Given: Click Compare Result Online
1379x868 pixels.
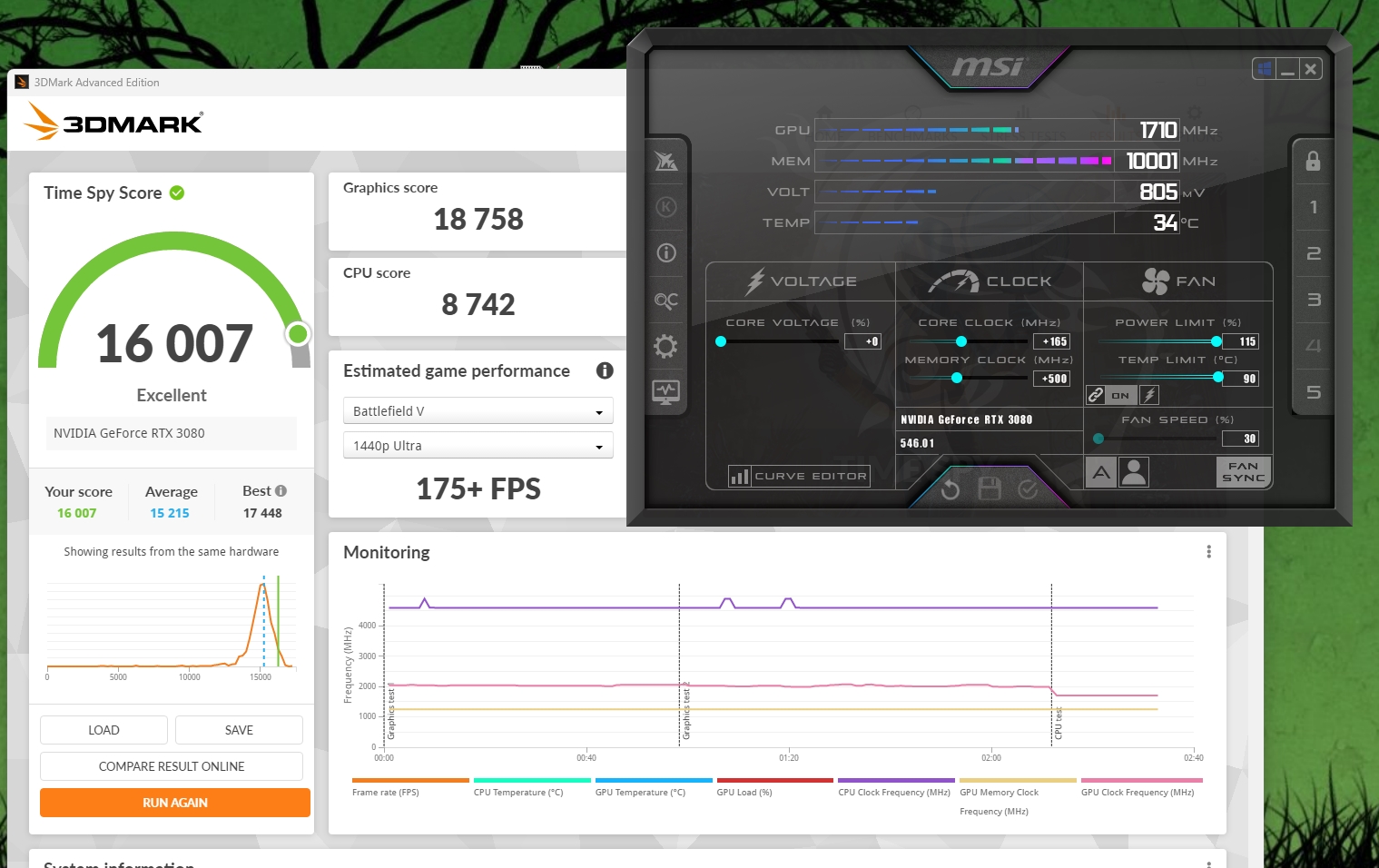Looking at the screenshot, I should click(172, 766).
